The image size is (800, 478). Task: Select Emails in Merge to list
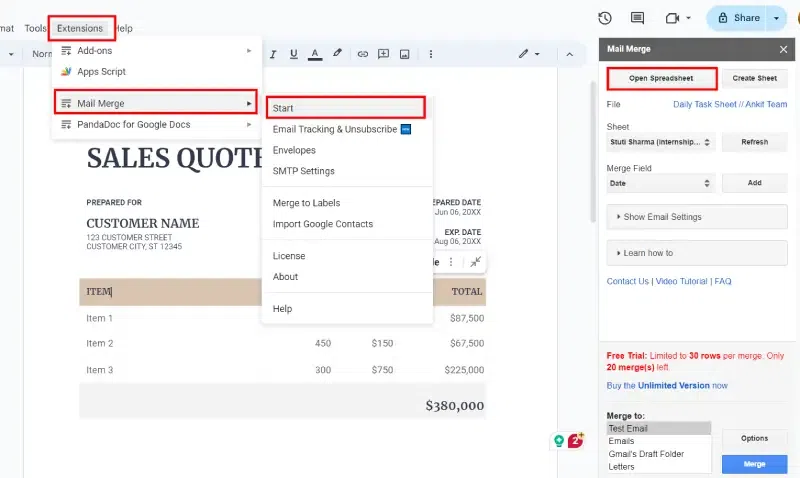click(x=659, y=441)
